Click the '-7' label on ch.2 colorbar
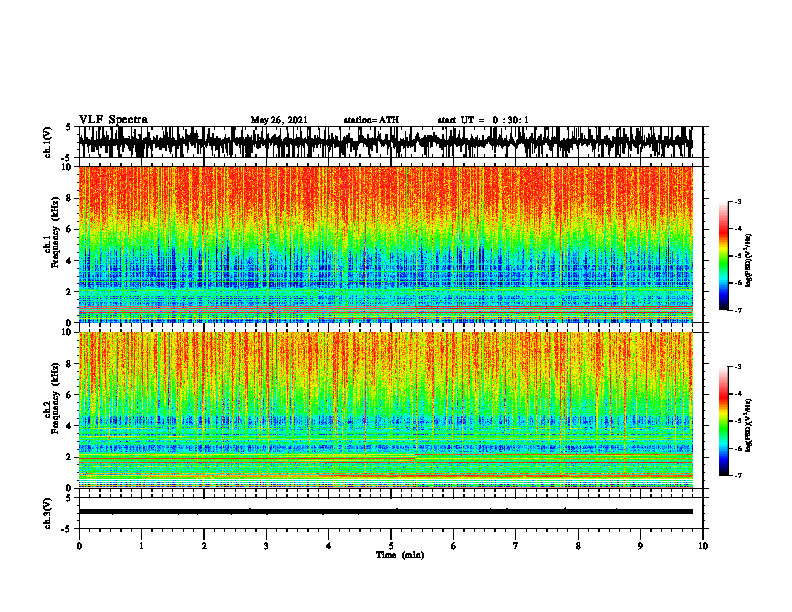 (738, 475)
